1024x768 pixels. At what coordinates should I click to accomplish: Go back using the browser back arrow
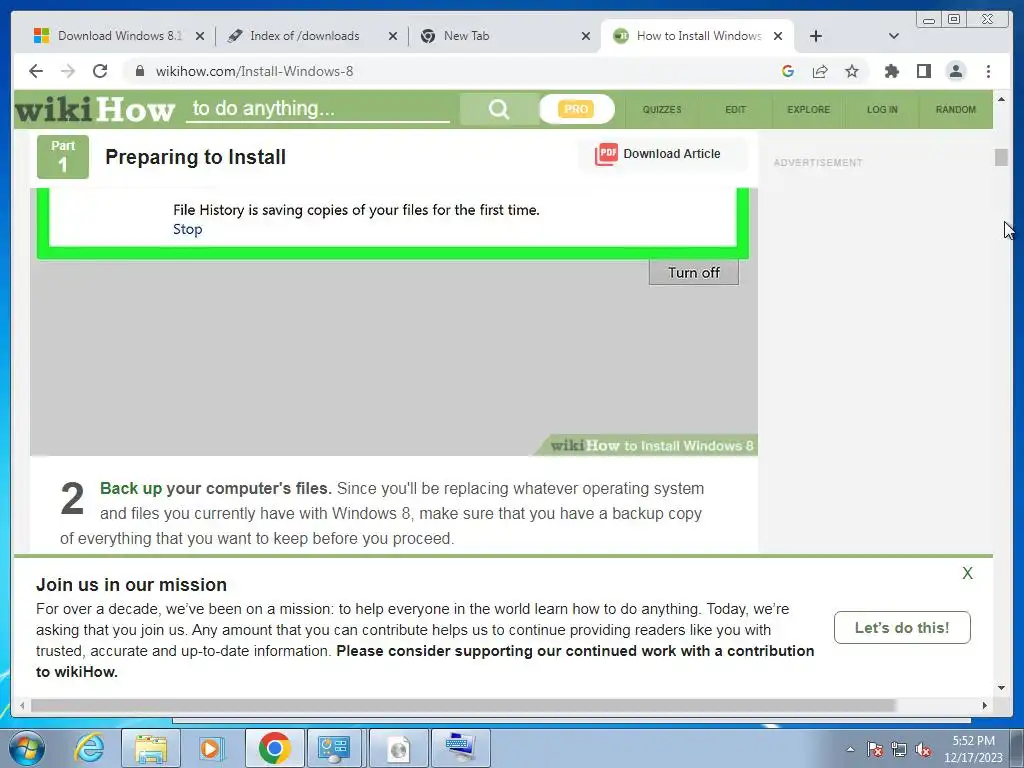pyautogui.click(x=36, y=71)
